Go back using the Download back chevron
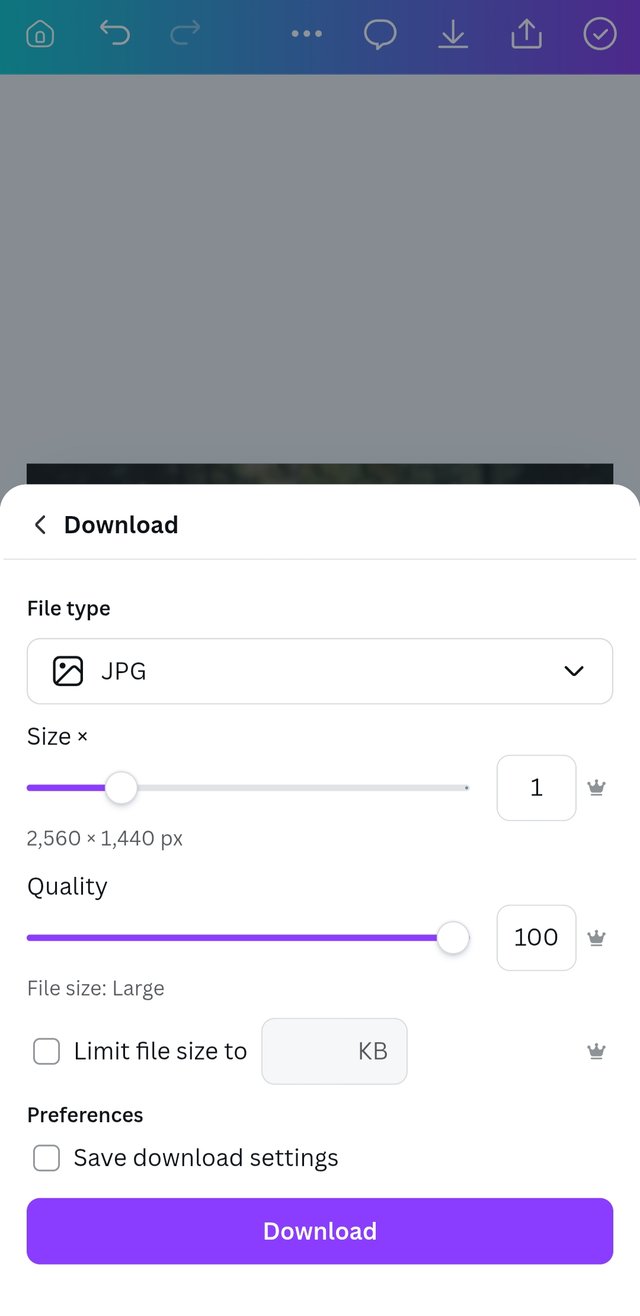The image size is (640, 1316). click(x=40, y=525)
